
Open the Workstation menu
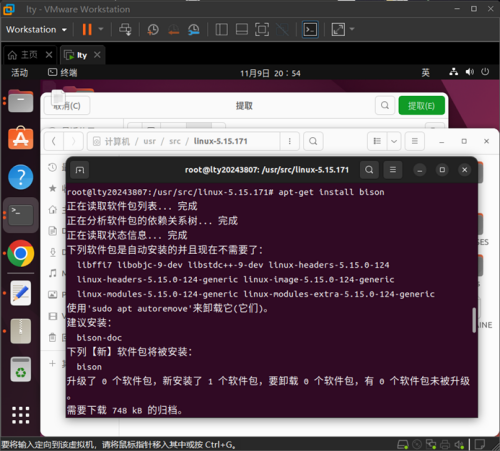(36, 30)
